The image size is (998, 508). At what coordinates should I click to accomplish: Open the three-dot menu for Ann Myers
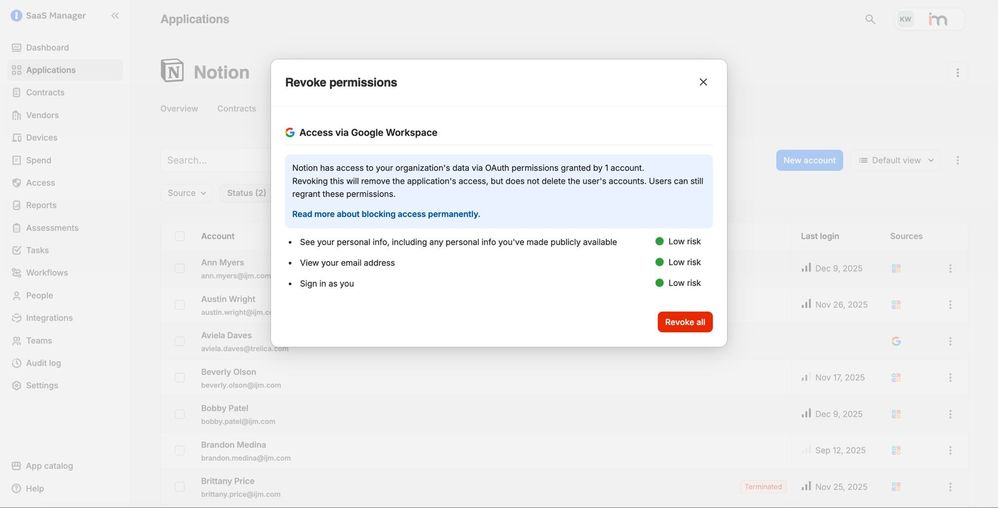coord(950,268)
